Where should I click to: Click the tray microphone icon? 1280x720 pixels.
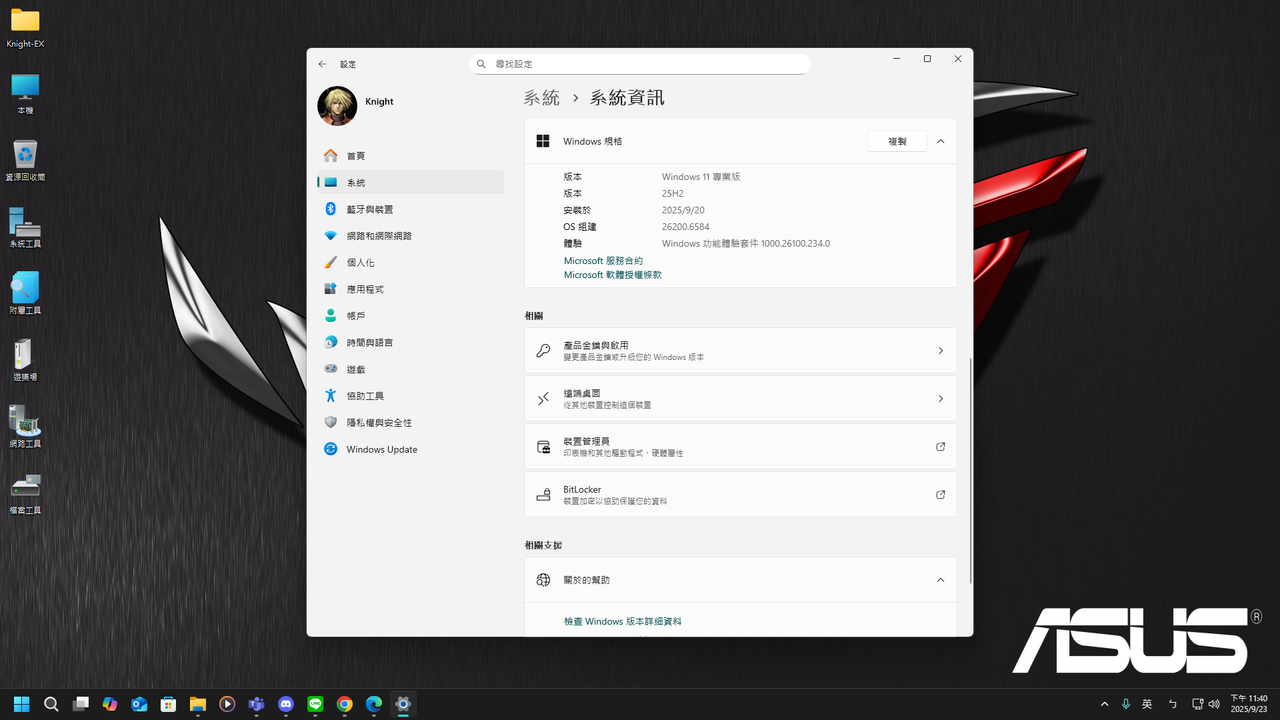pos(1126,704)
